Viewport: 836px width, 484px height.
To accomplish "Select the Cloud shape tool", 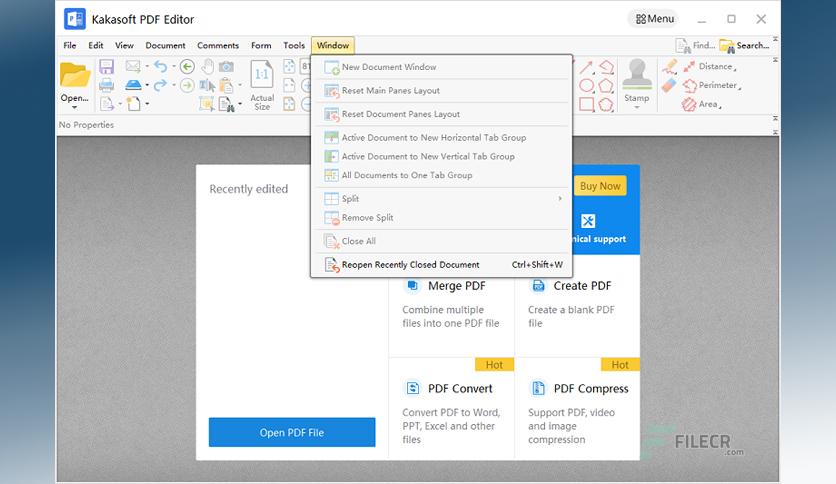I will [x=606, y=104].
